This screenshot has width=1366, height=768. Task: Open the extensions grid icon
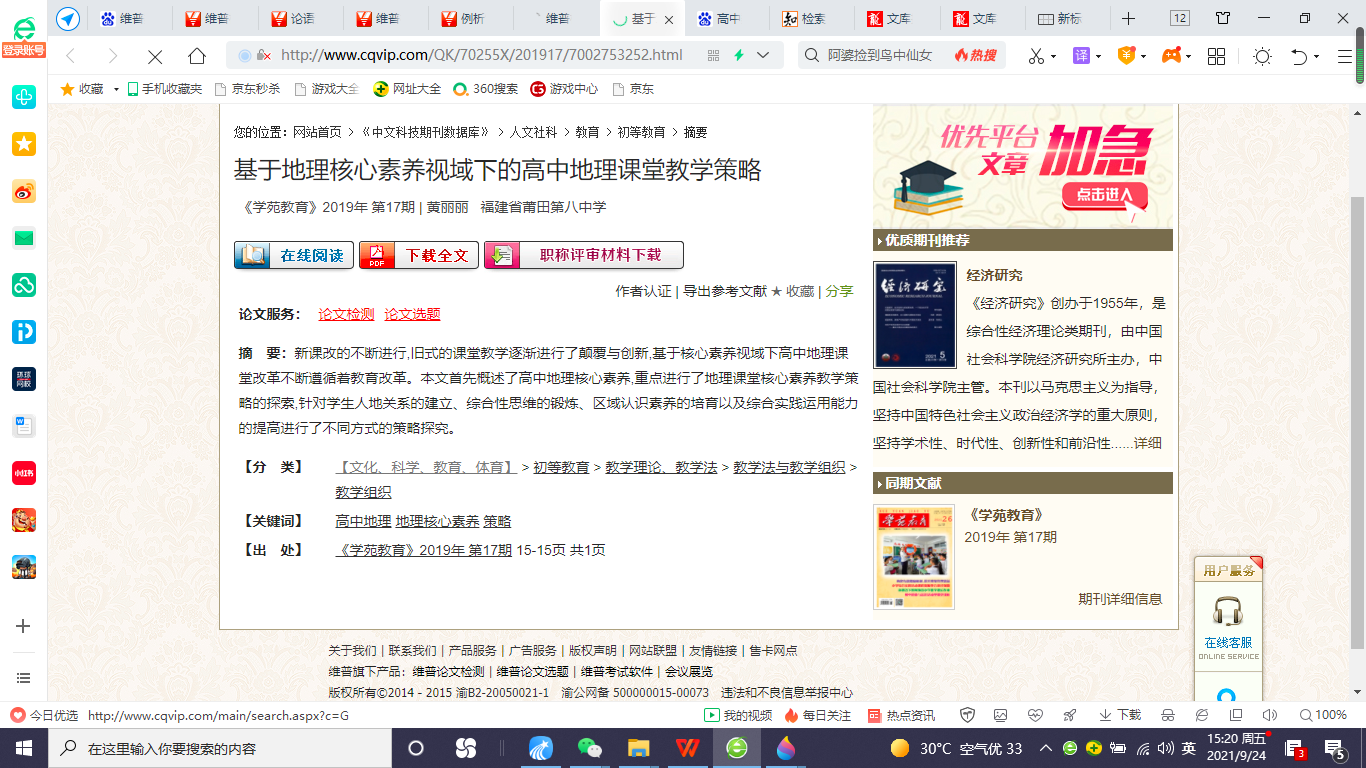1216,56
